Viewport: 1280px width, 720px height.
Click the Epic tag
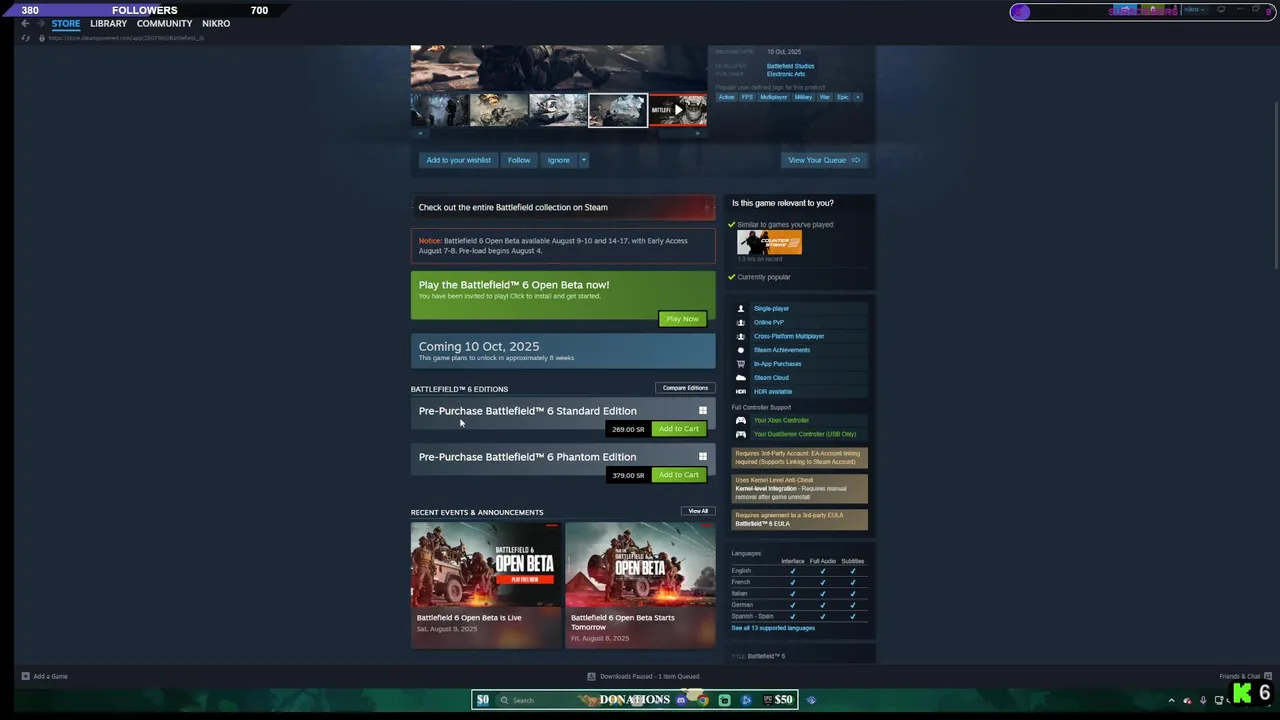(x=843, y=97)
